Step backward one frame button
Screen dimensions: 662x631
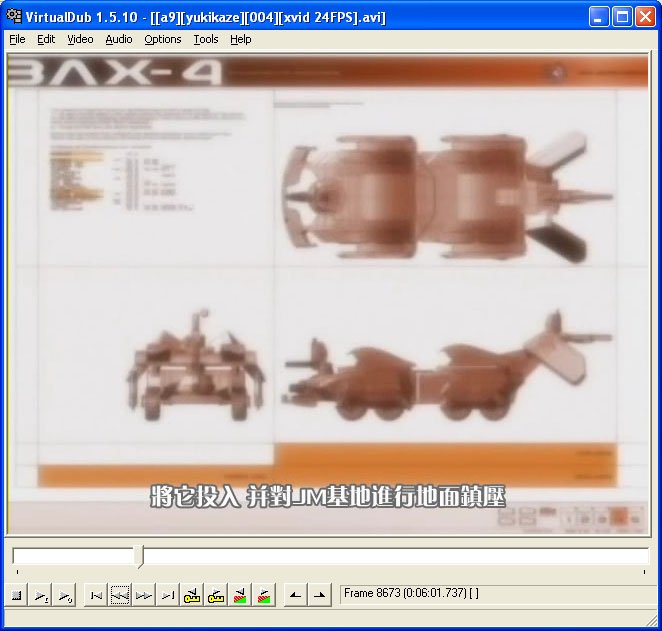click(x=120, y=595)
